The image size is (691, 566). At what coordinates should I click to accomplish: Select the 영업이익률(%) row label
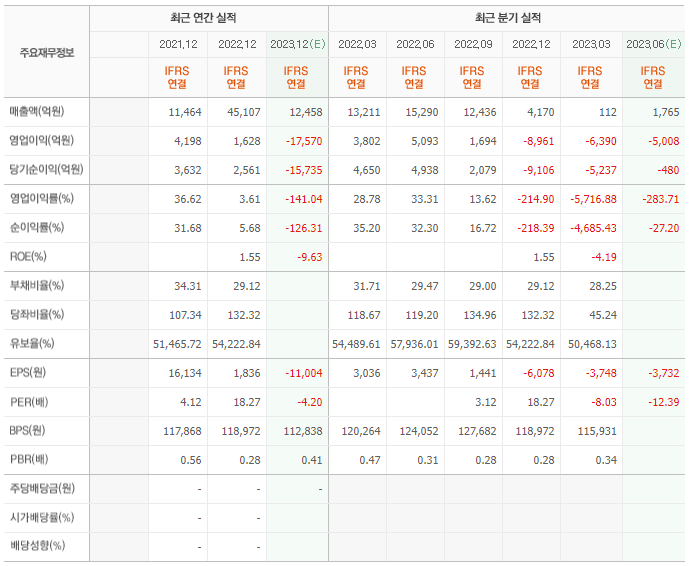click(x=42, y=199)
